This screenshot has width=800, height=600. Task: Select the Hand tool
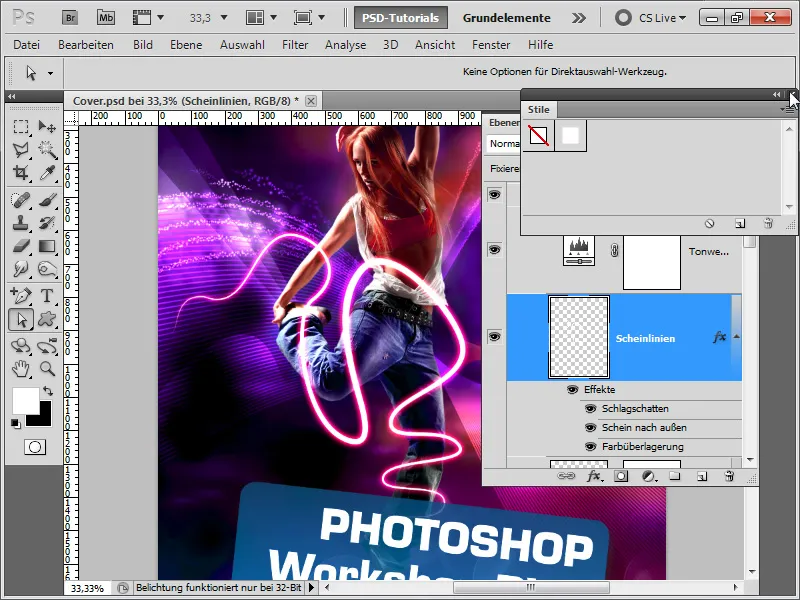coord(21,368)
